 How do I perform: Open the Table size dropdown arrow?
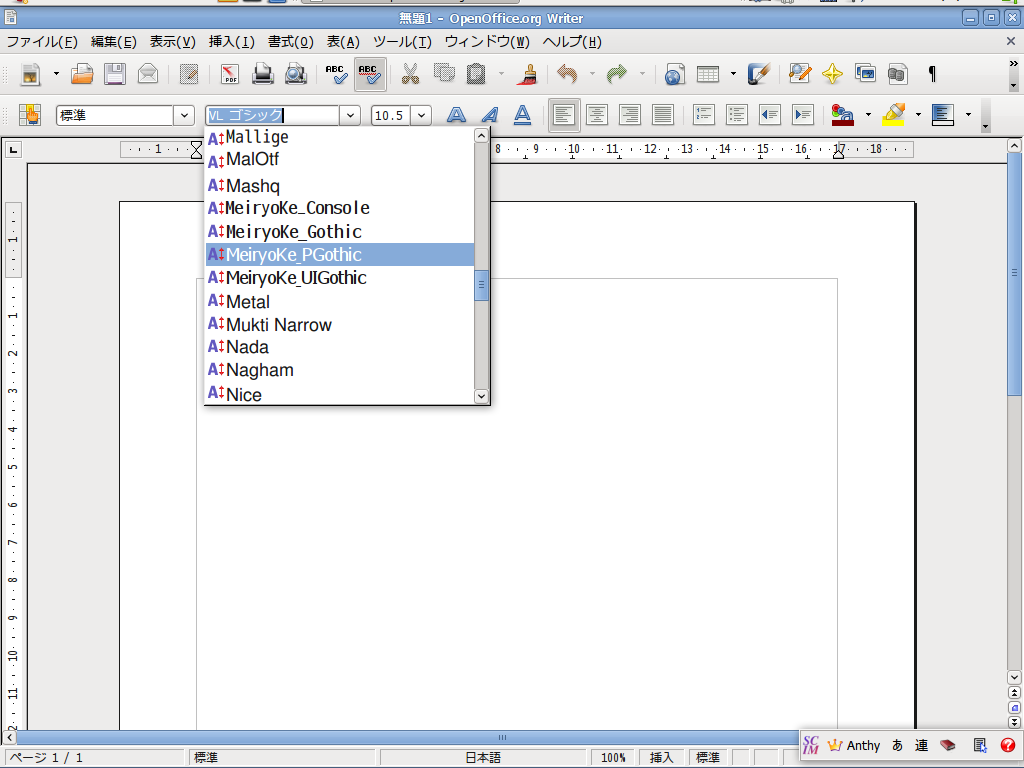[x=733, y=74]
